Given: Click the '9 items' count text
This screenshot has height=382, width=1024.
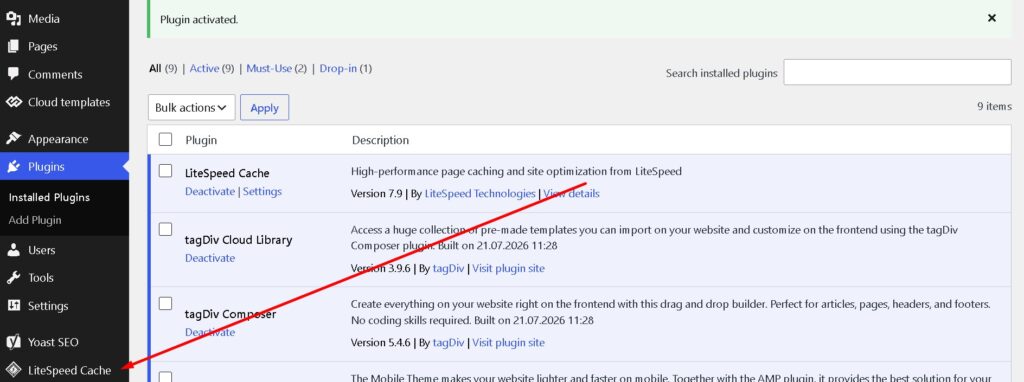Looking at the screenshot, I should (x=995, y=106).
